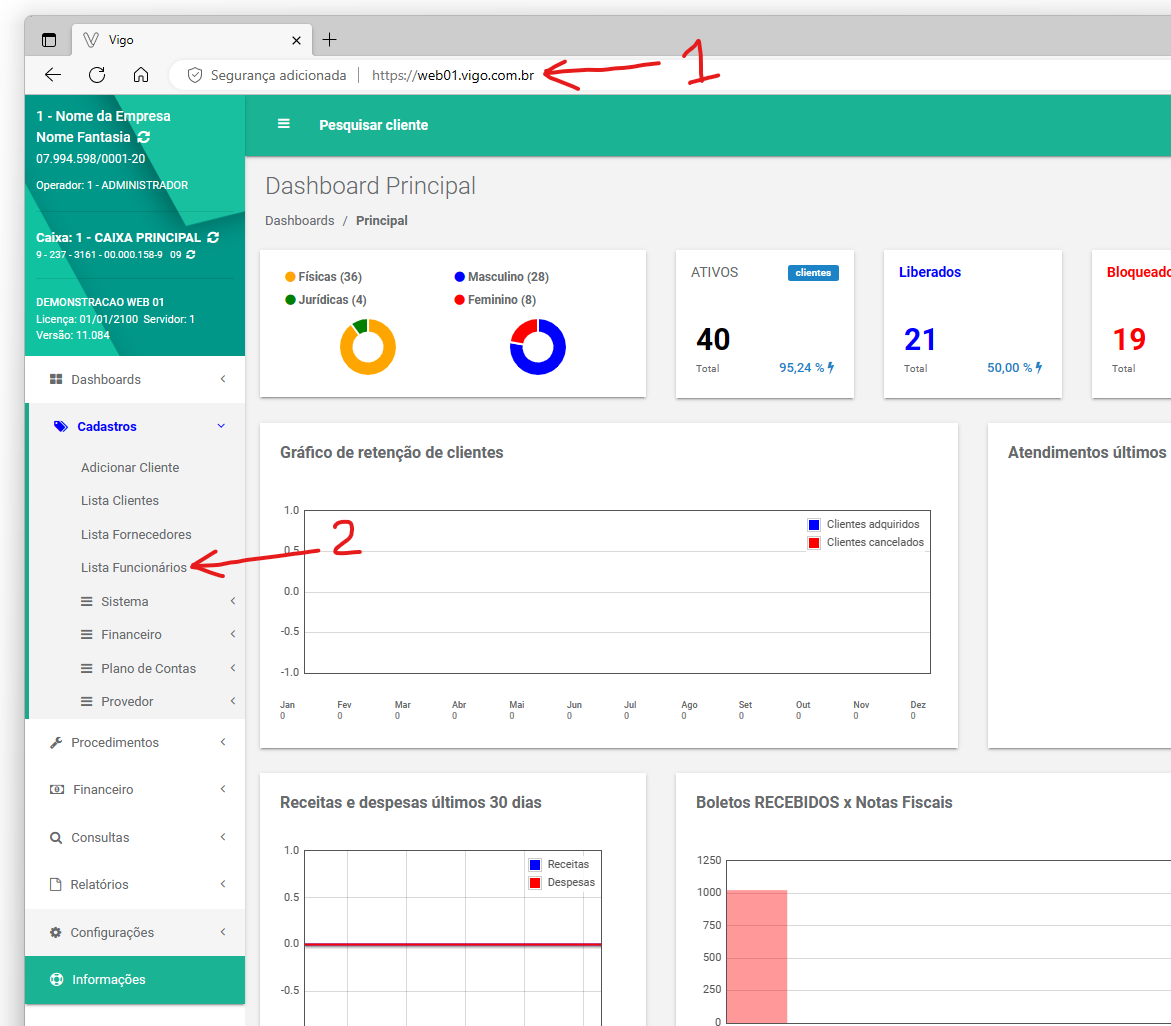Expand the Consultas menu chevron
Screen dimensions: 1171x1026
(223, 837)
